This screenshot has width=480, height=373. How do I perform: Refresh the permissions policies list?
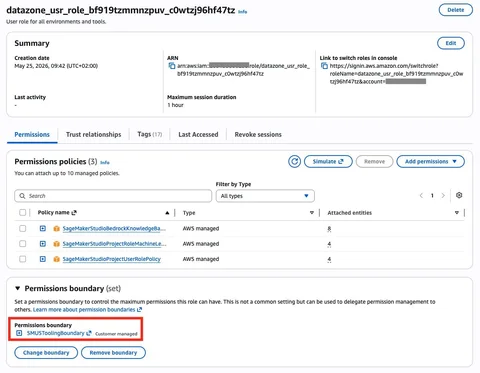pyautogui.click(x=294, y=162)
